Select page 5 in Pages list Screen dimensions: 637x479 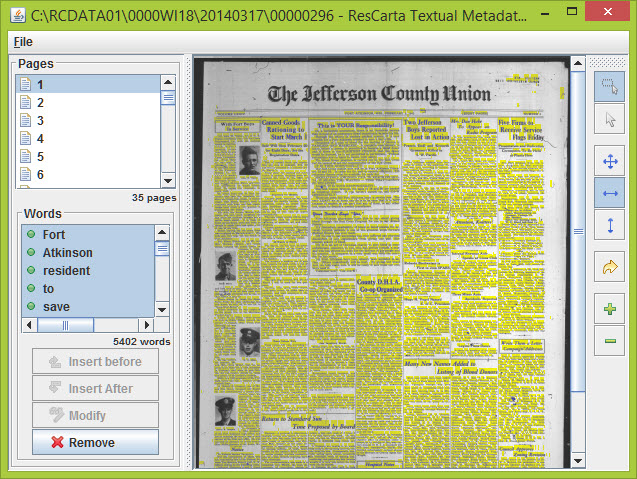pyautogui.click(x=88, y=156)
